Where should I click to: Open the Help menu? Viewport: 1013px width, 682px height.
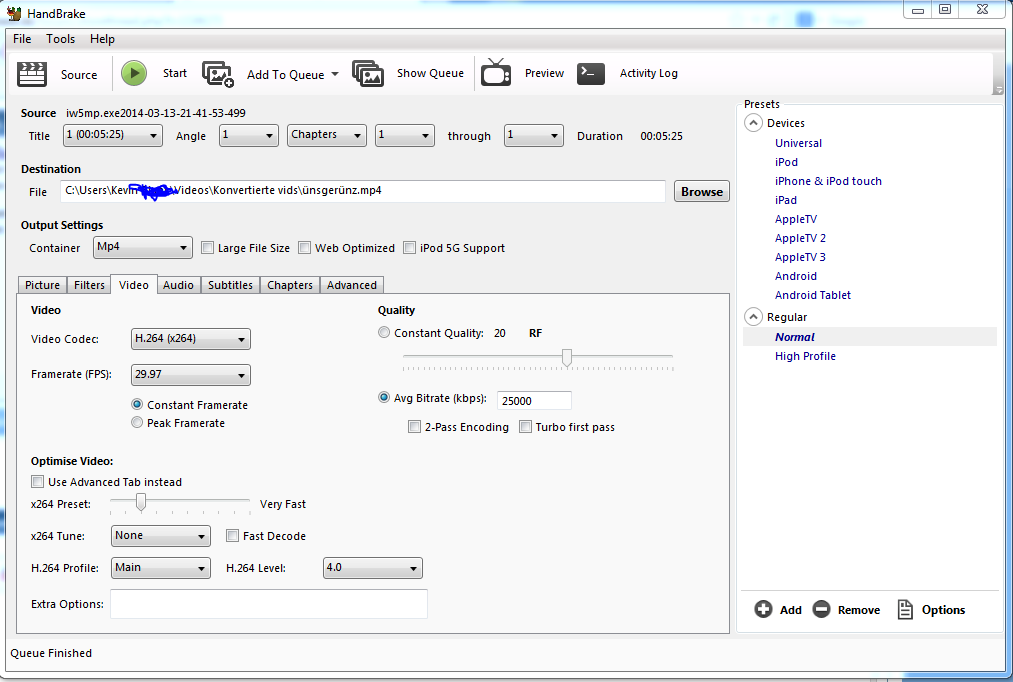[102, 39]
